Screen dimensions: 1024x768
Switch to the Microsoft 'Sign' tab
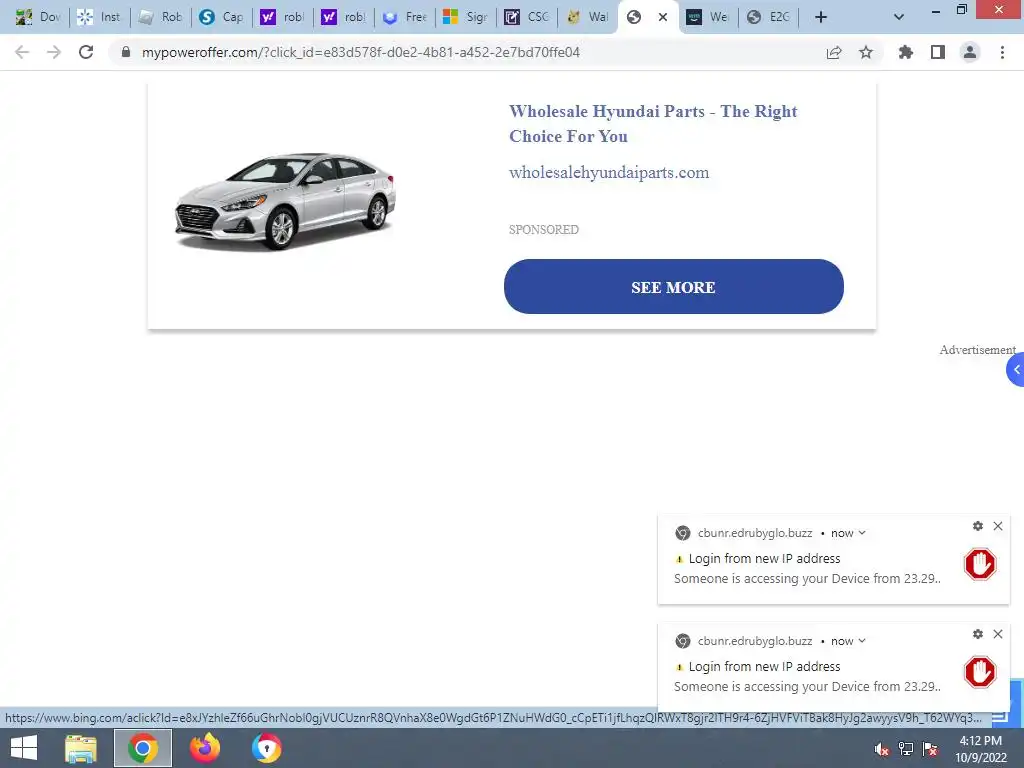click(466, 17)
